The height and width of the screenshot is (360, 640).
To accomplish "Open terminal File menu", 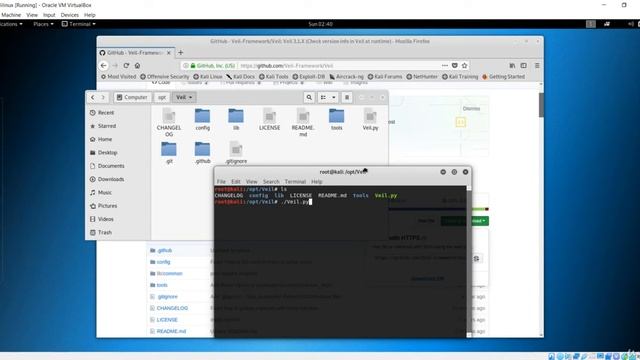I will 221,182.
